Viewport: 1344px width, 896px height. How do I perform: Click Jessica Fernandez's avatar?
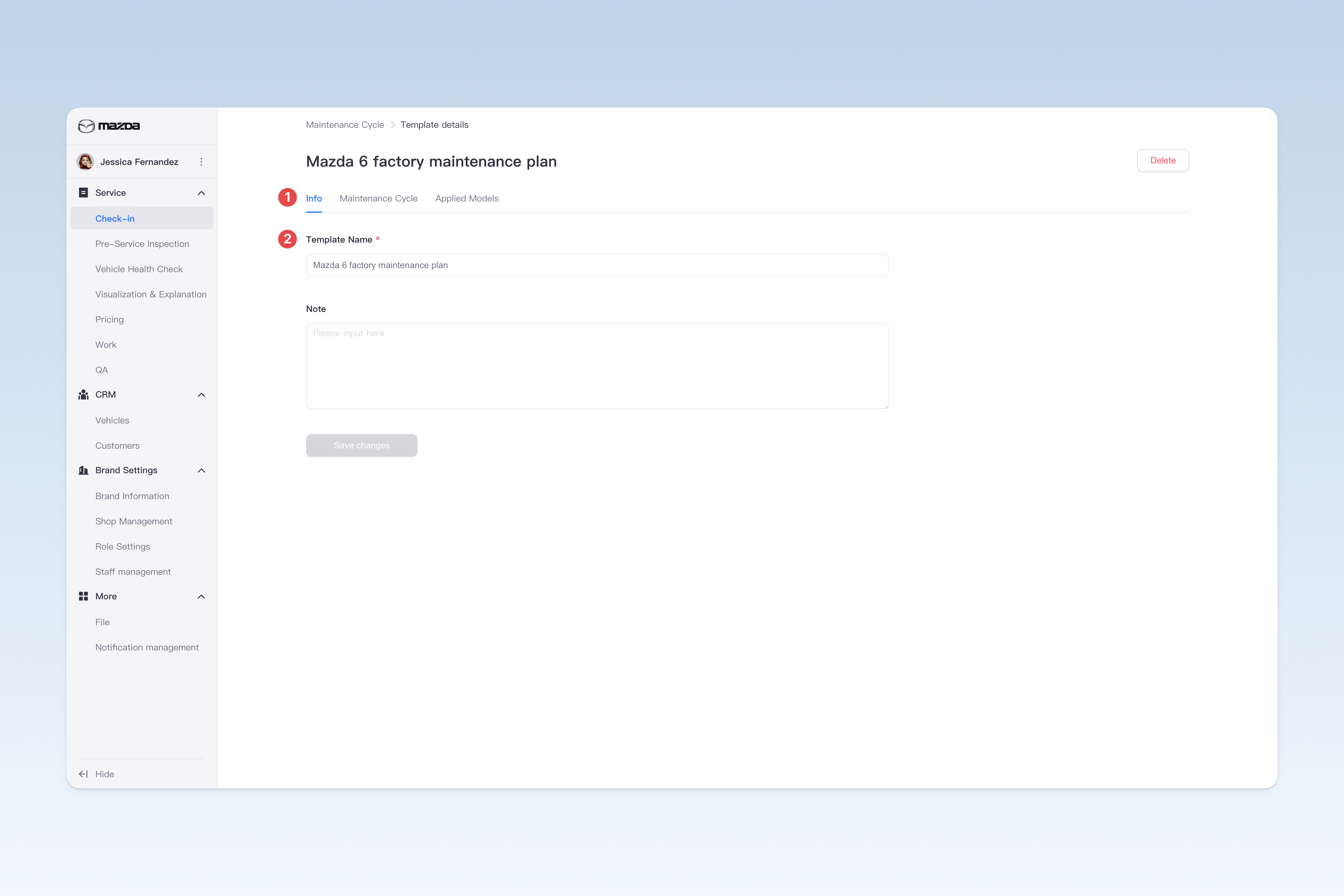[86, 162]
